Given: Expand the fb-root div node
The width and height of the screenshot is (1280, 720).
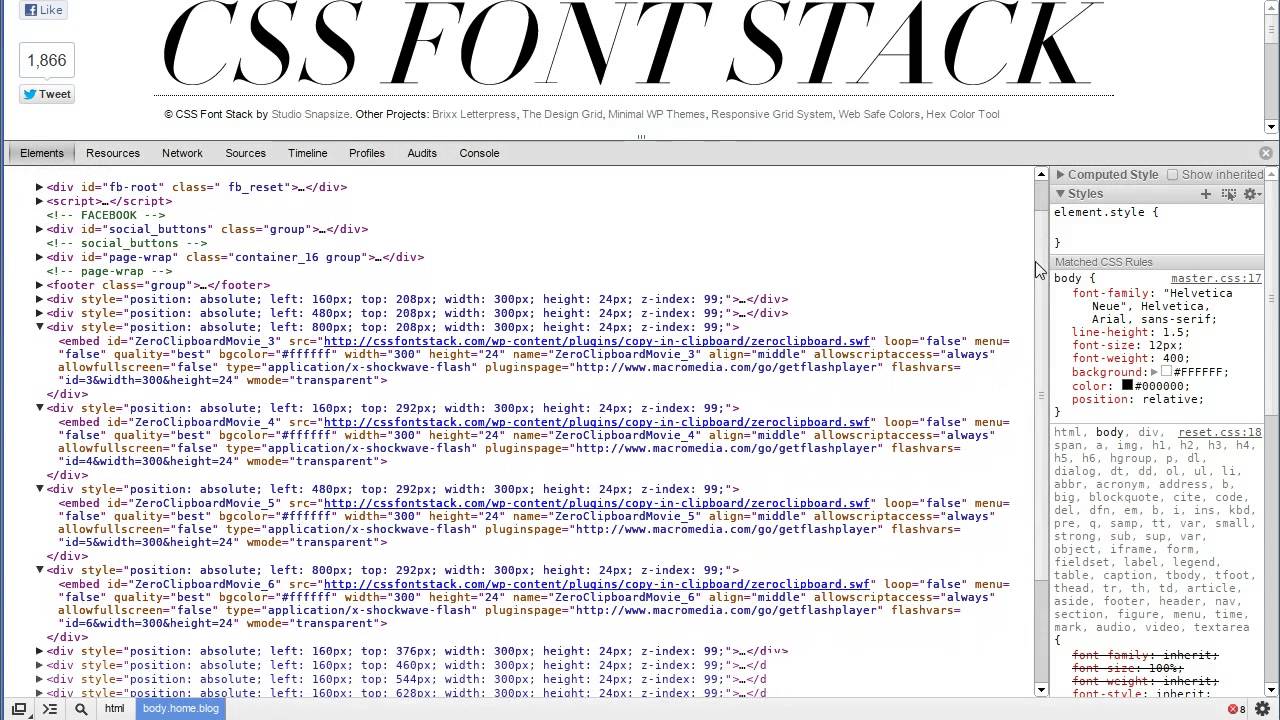Looking at the screenshot, I should tap(39, 187).
